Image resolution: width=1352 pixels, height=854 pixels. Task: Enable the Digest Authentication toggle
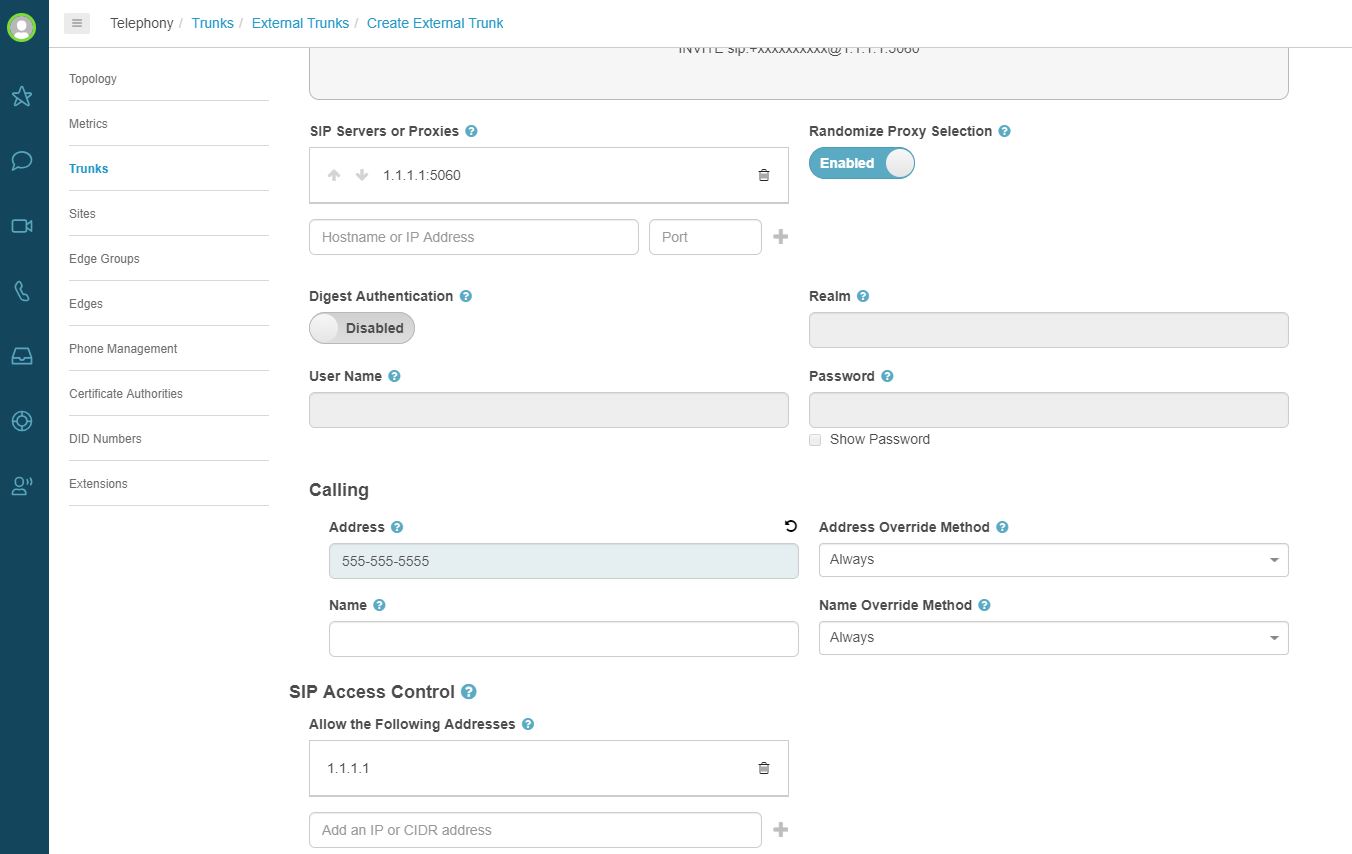(361, 328)
